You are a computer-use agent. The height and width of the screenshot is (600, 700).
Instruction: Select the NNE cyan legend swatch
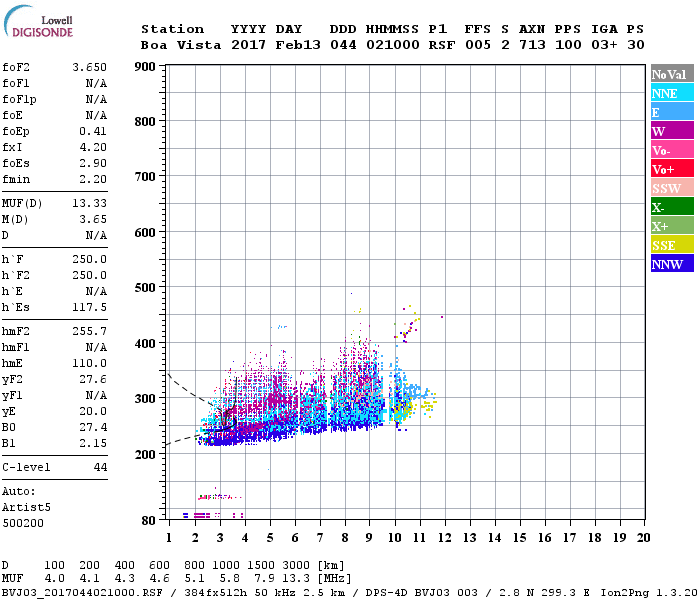coord(672,92)
